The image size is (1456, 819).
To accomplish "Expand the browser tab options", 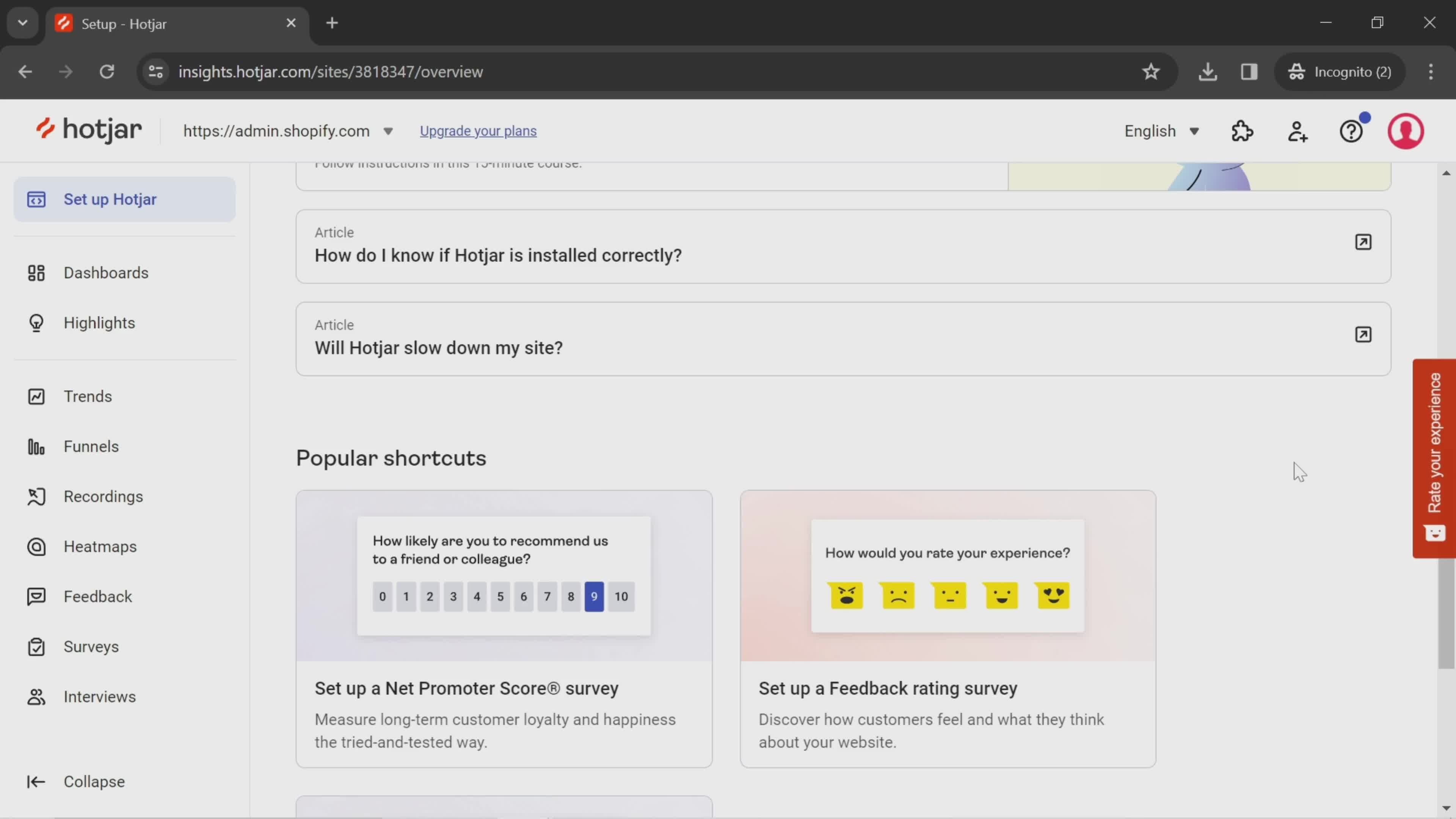I will (x=22, y=22).
